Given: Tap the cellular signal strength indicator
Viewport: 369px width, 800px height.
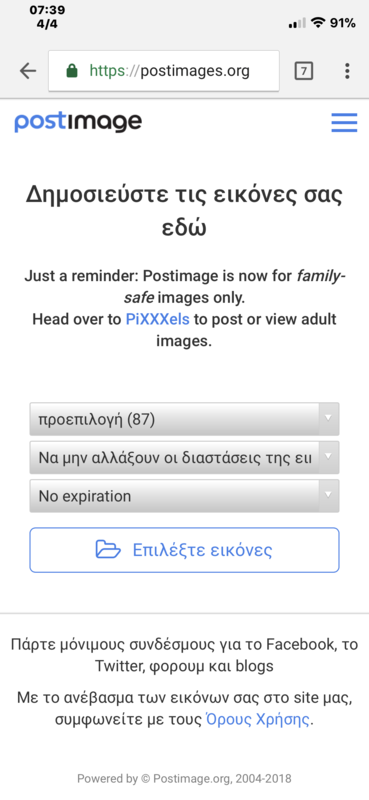Looking at the screenshot, I should click(x=297, y=23).
